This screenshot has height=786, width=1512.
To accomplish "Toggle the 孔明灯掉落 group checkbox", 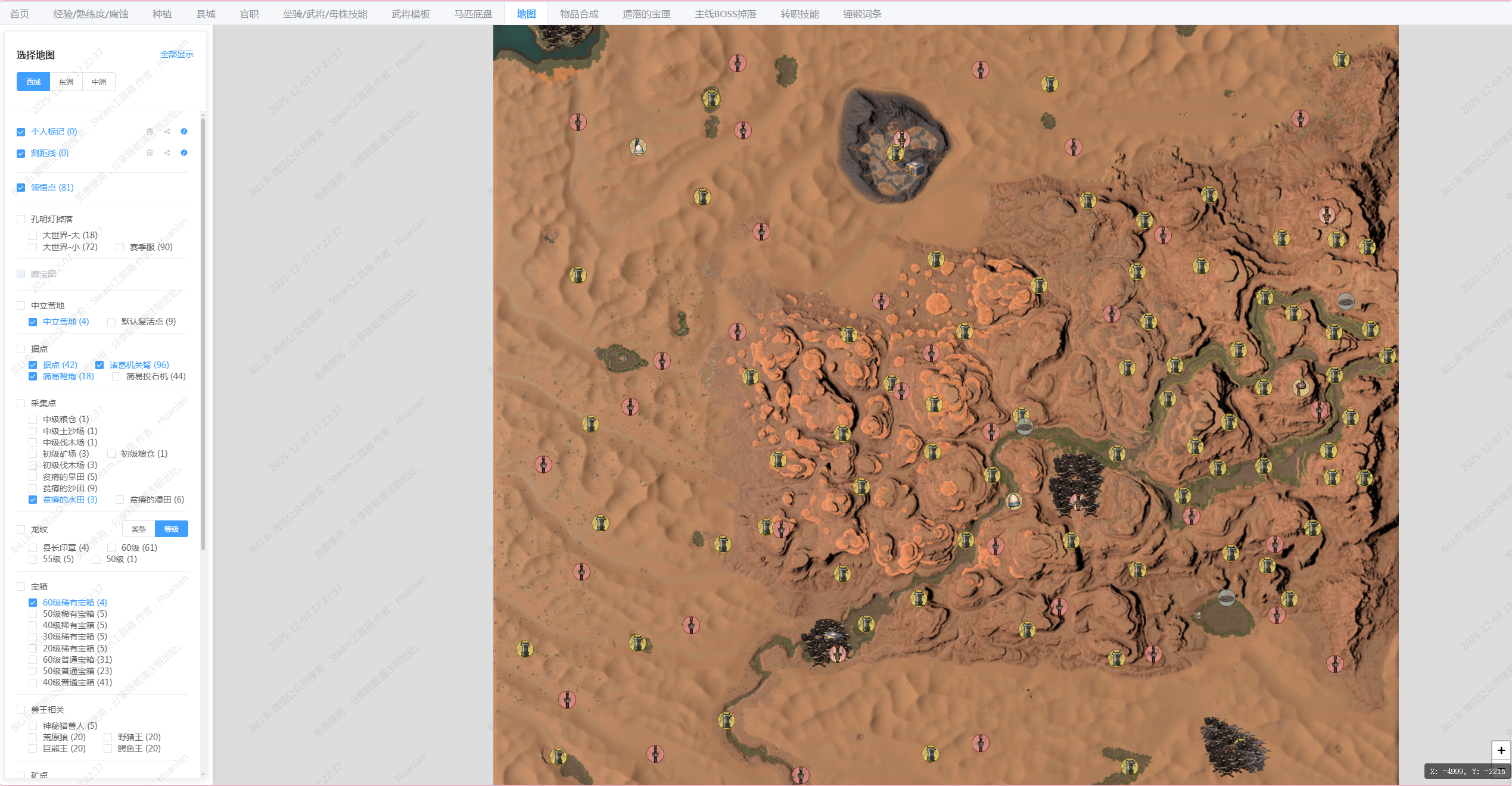I will coord(21,219).
